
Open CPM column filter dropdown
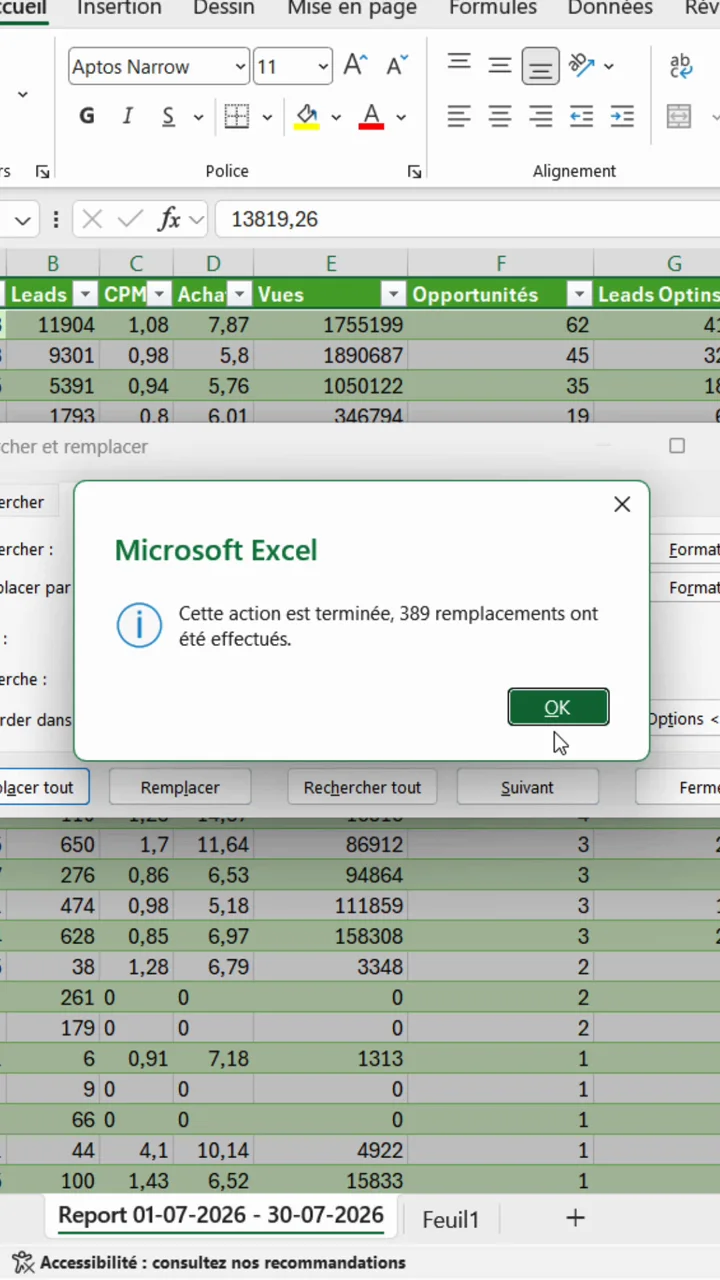pos(160,295)
